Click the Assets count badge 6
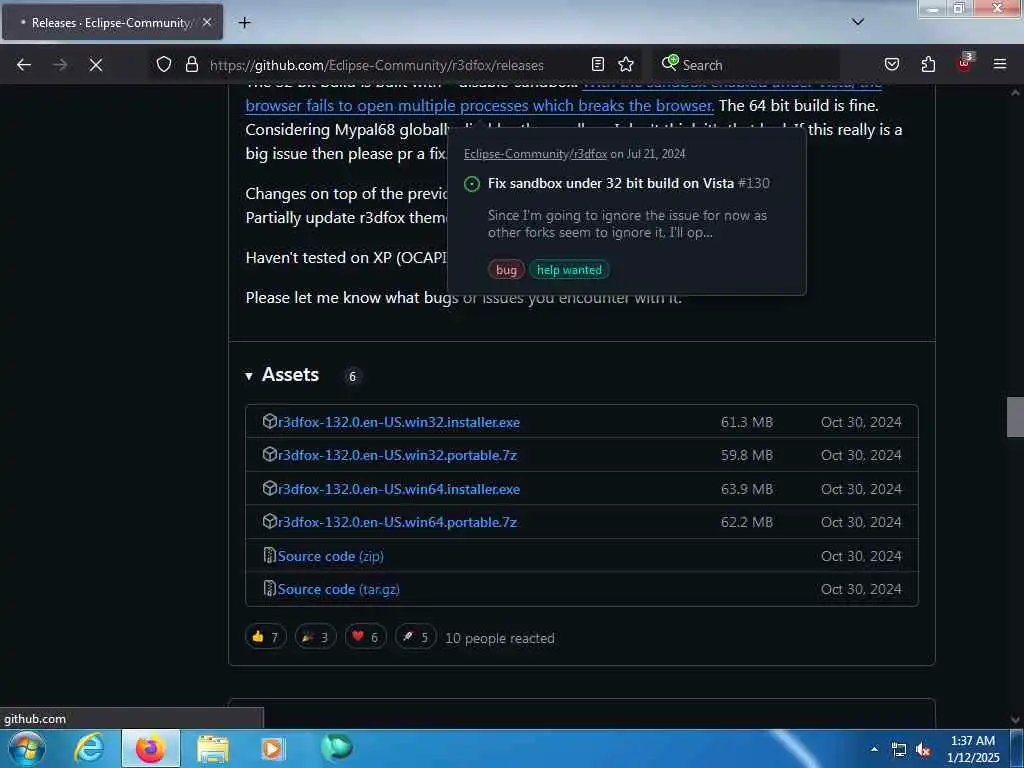 tap(352, 376)
